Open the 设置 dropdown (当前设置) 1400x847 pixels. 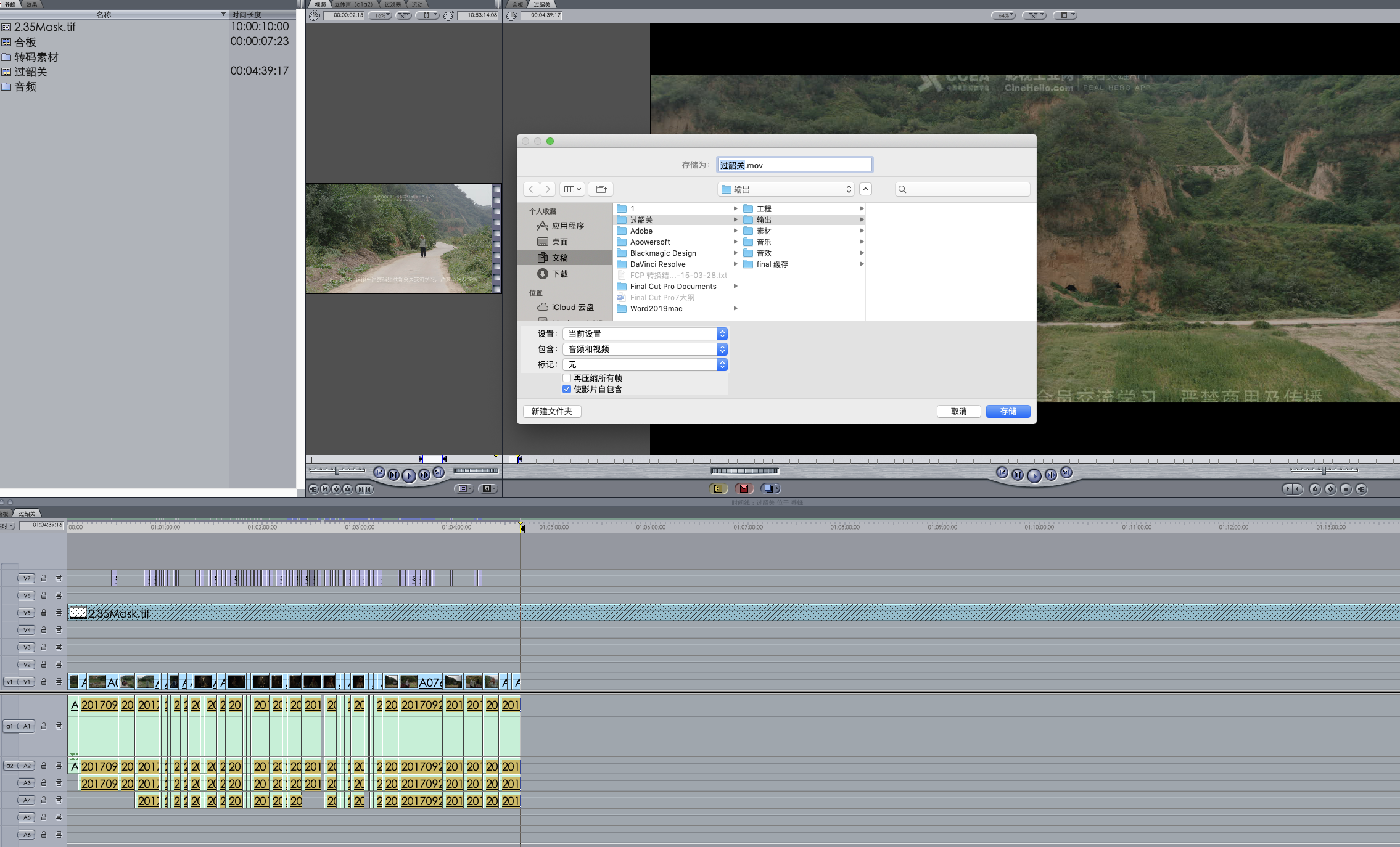click(645, 334)
